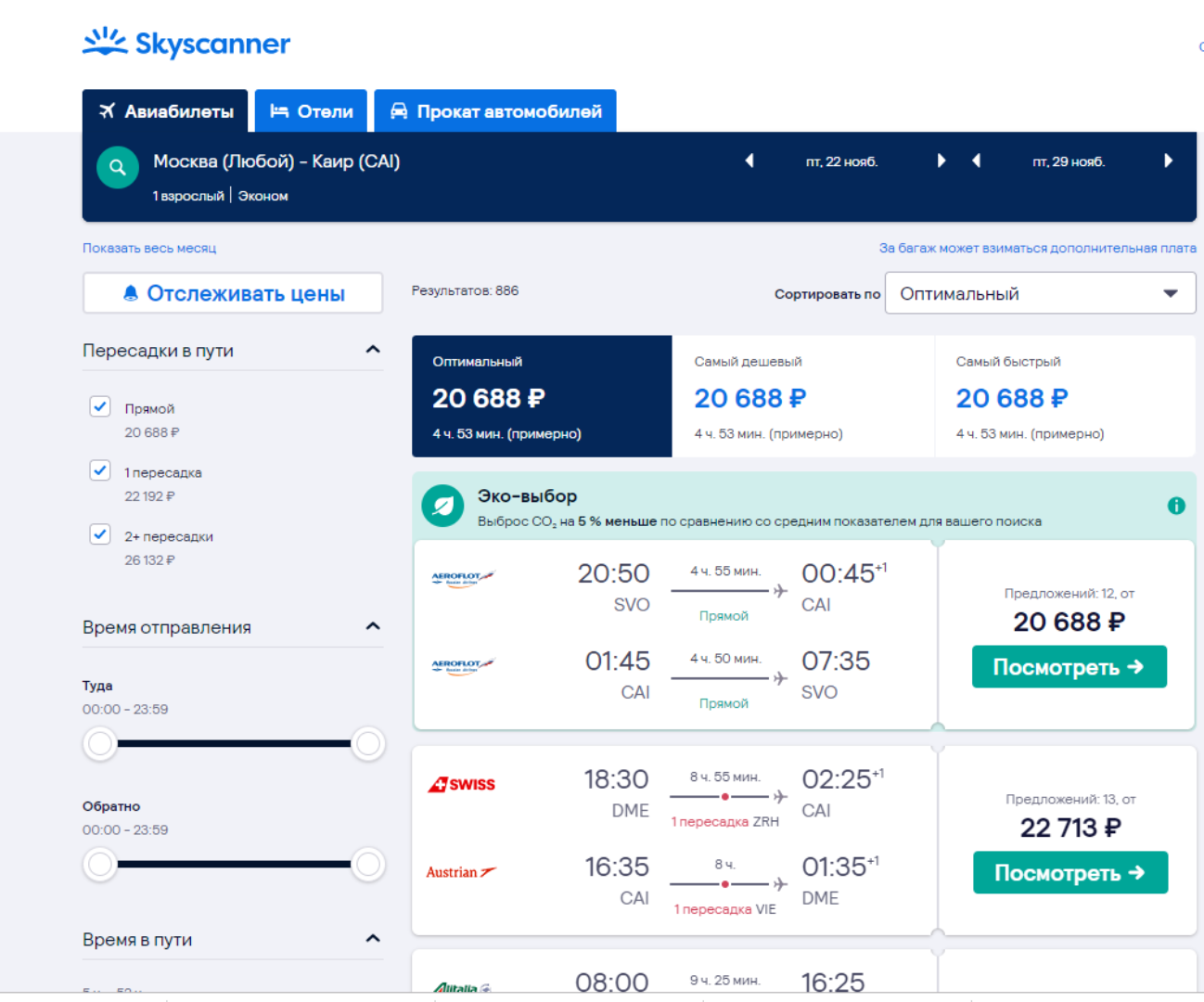Screen dimensions: 1204x1002
Task: Click the Результатов: 886 count text
Action: [465, 290]
